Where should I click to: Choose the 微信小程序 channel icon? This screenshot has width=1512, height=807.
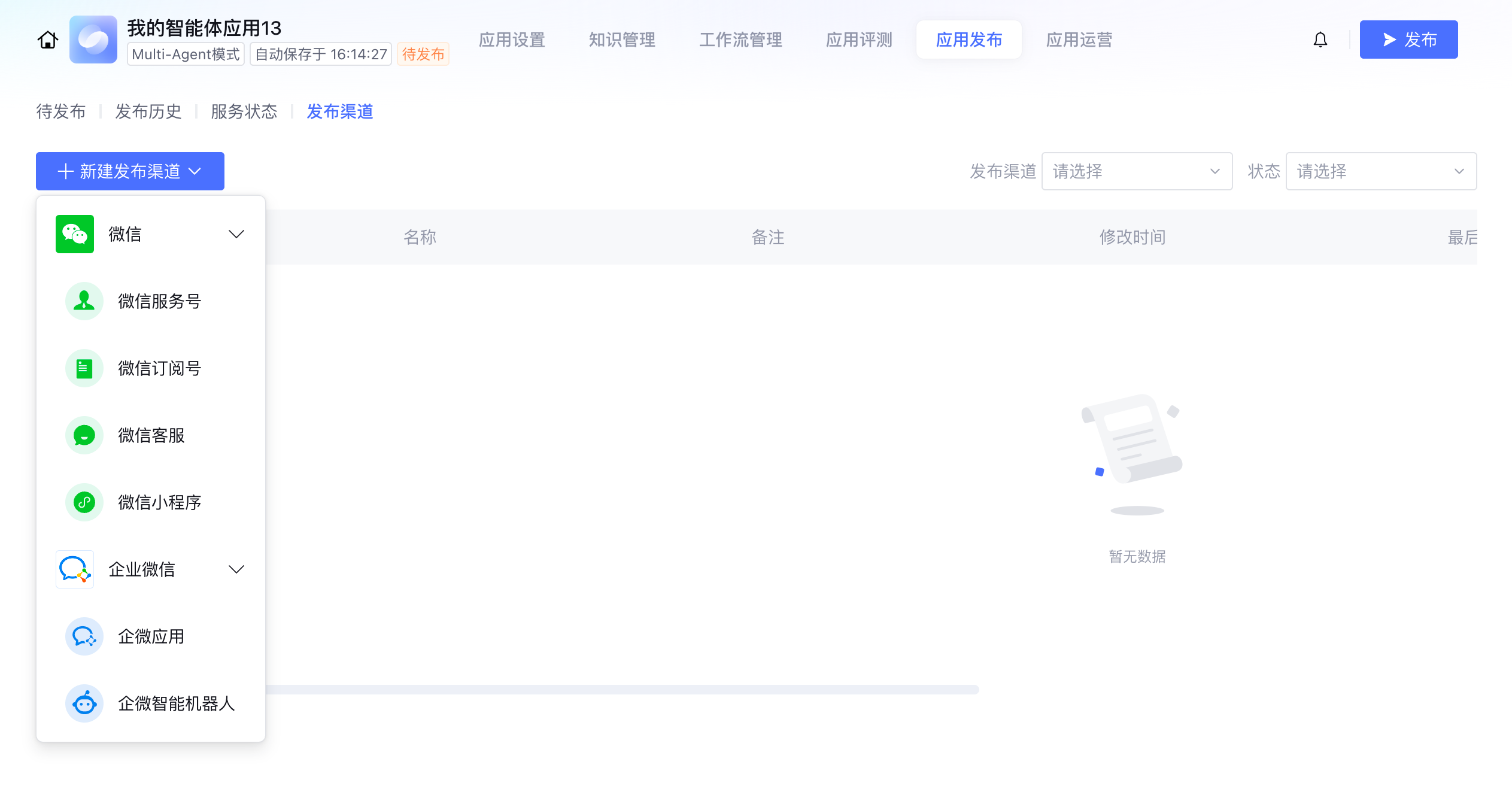pyautogui.click(x=84, y=502)
